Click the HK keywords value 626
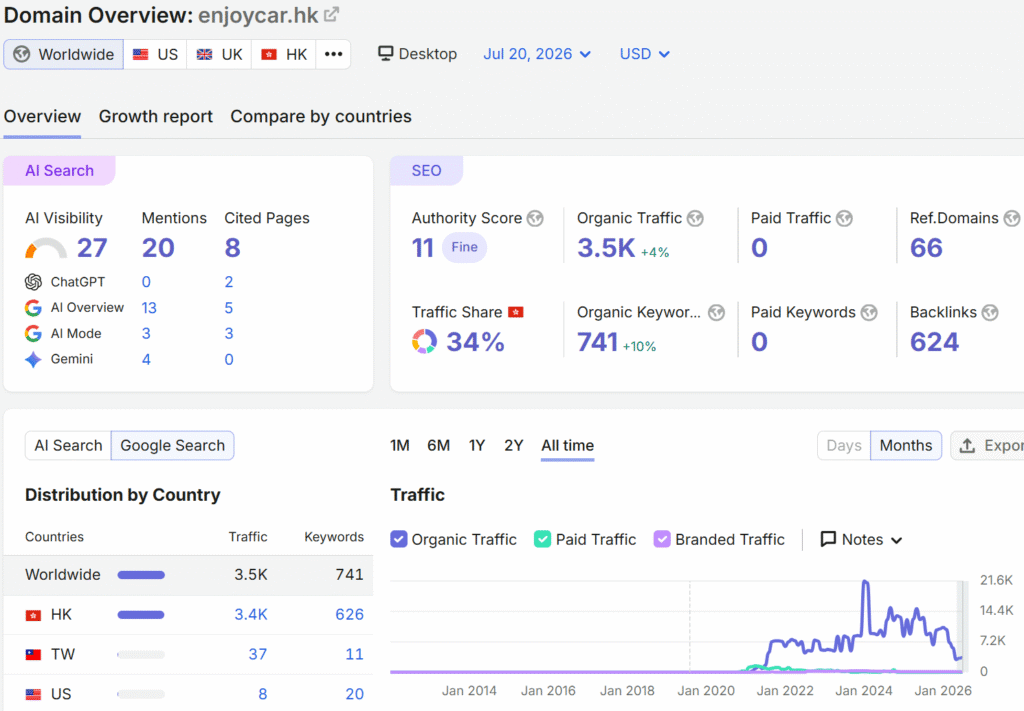1024x711 pixels. [x=349, y=614]
